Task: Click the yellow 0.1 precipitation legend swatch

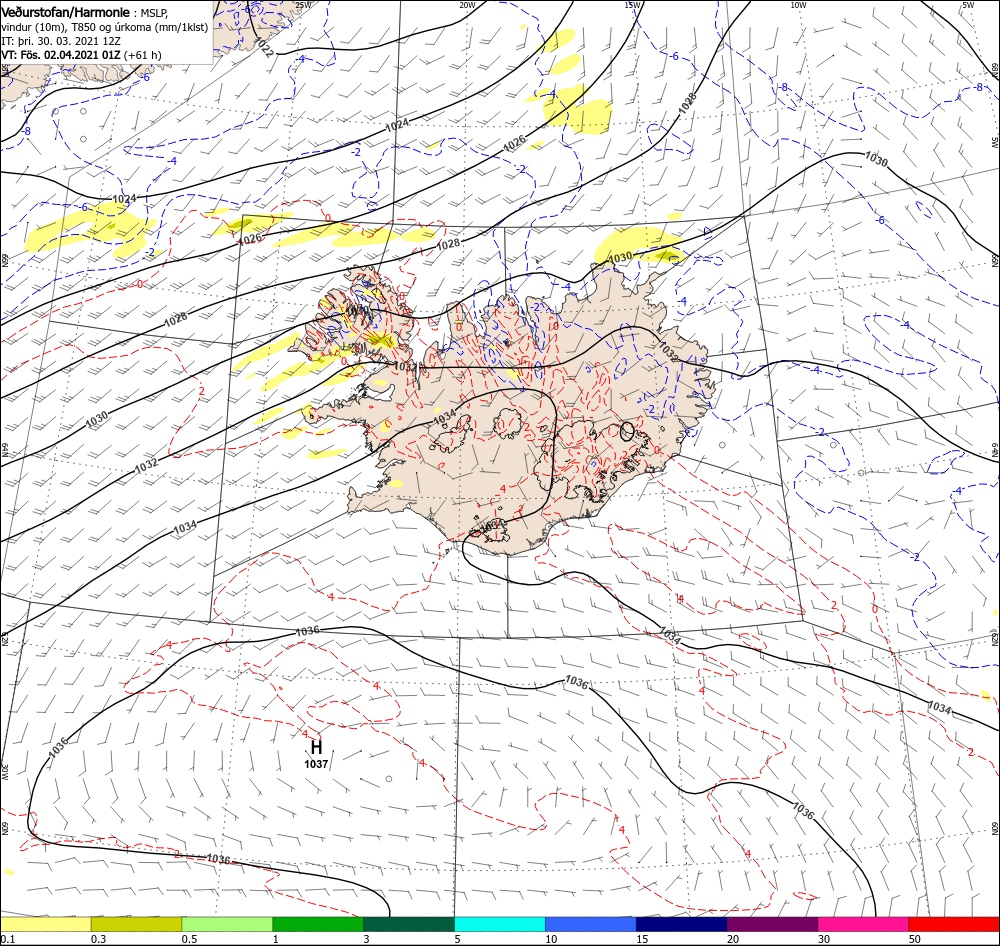Action: click(x=45, y=924)
